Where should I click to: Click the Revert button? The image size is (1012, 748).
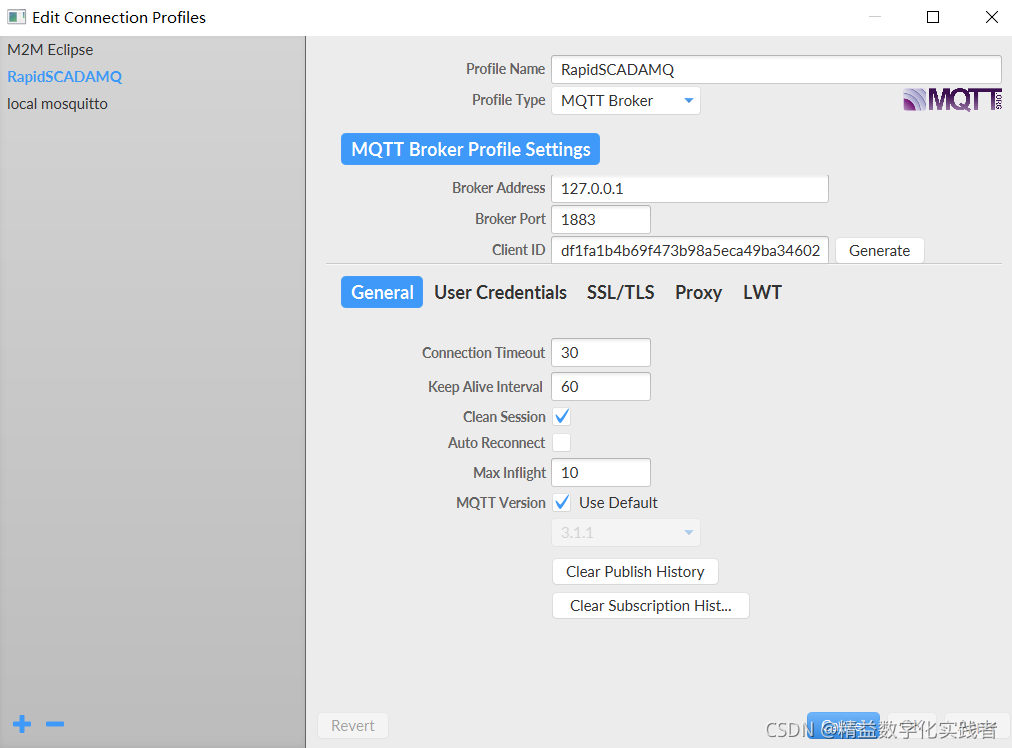click(352, 725)
